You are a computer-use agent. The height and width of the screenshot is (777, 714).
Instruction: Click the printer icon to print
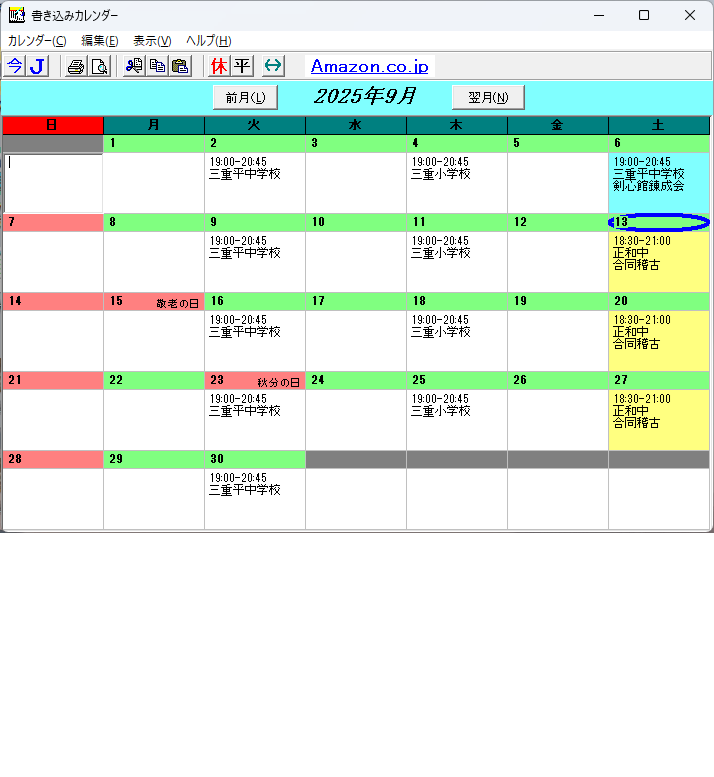[x=76, y=66]
